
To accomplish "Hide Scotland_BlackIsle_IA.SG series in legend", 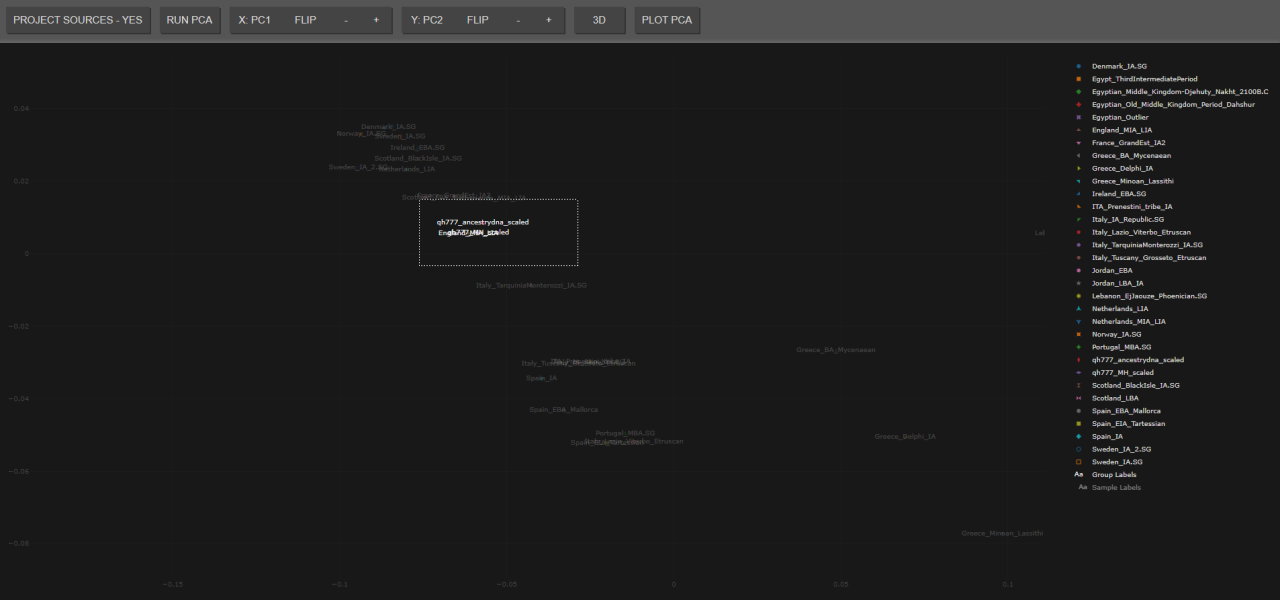I will pos(1136,385).
